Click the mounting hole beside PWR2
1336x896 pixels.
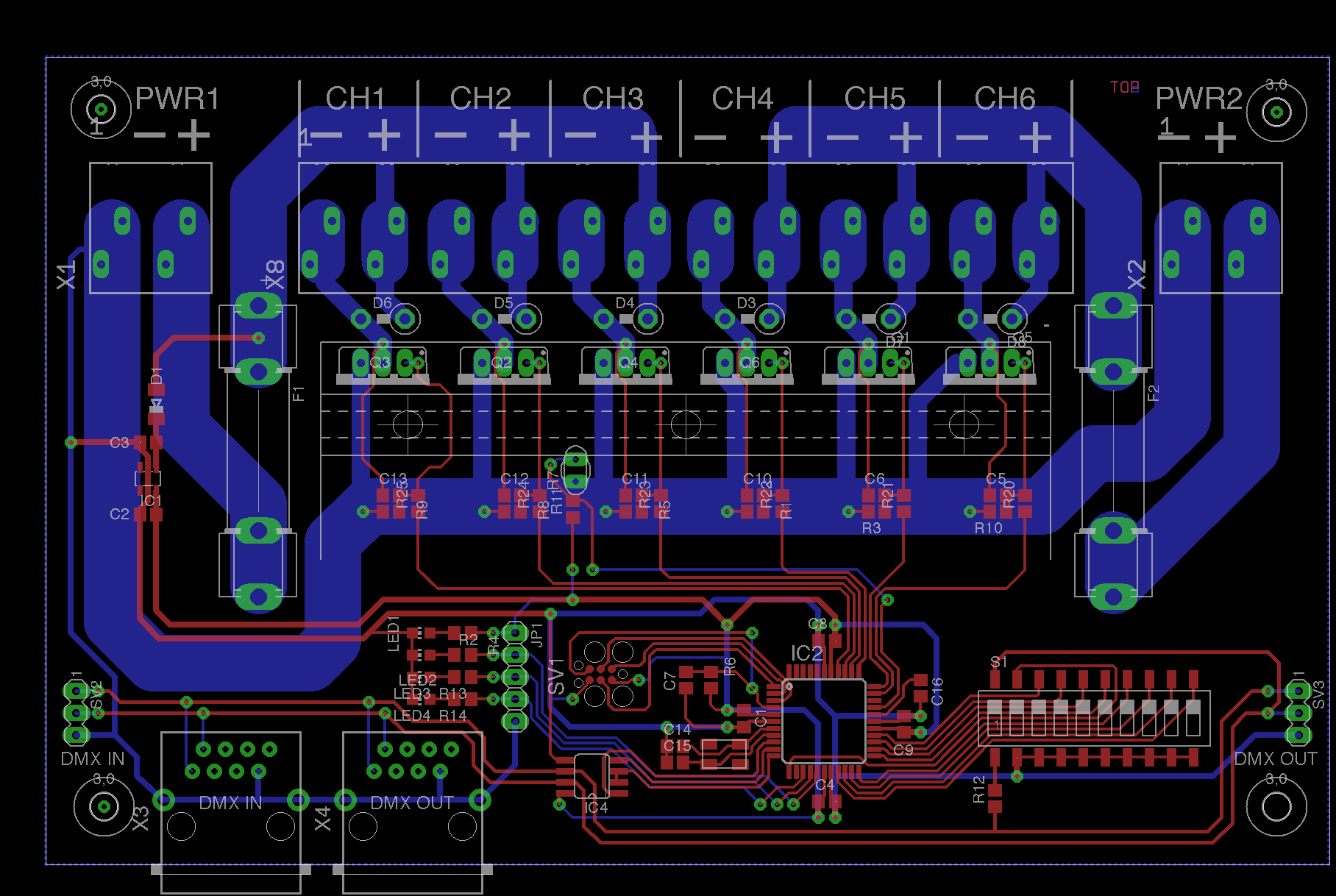(1276, 112)
